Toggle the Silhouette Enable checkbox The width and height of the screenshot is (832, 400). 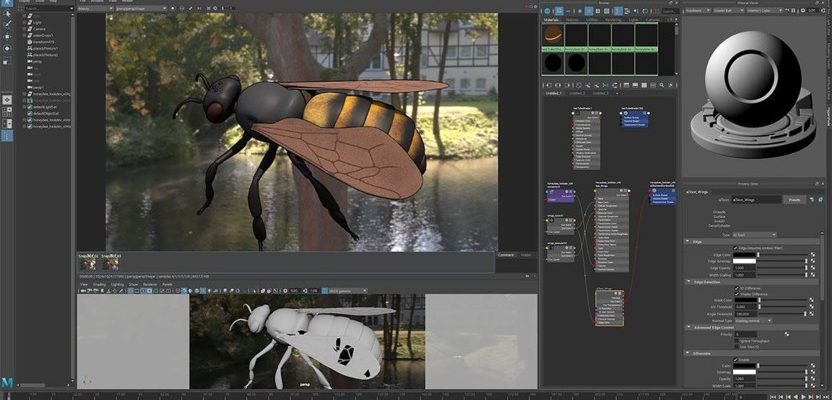tap(735, 361)
